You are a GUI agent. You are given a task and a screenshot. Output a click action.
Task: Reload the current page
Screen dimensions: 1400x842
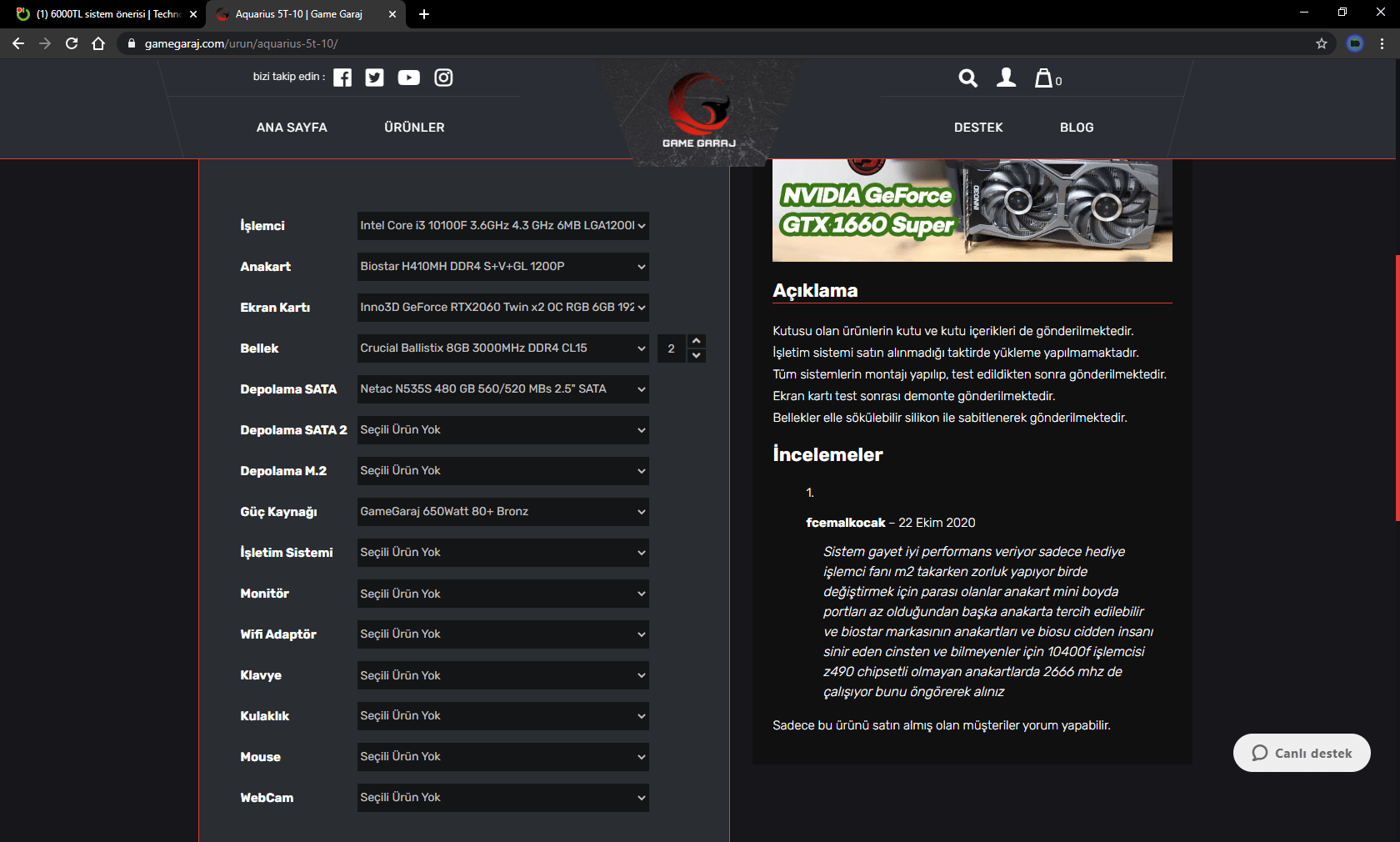pos(72,43)
